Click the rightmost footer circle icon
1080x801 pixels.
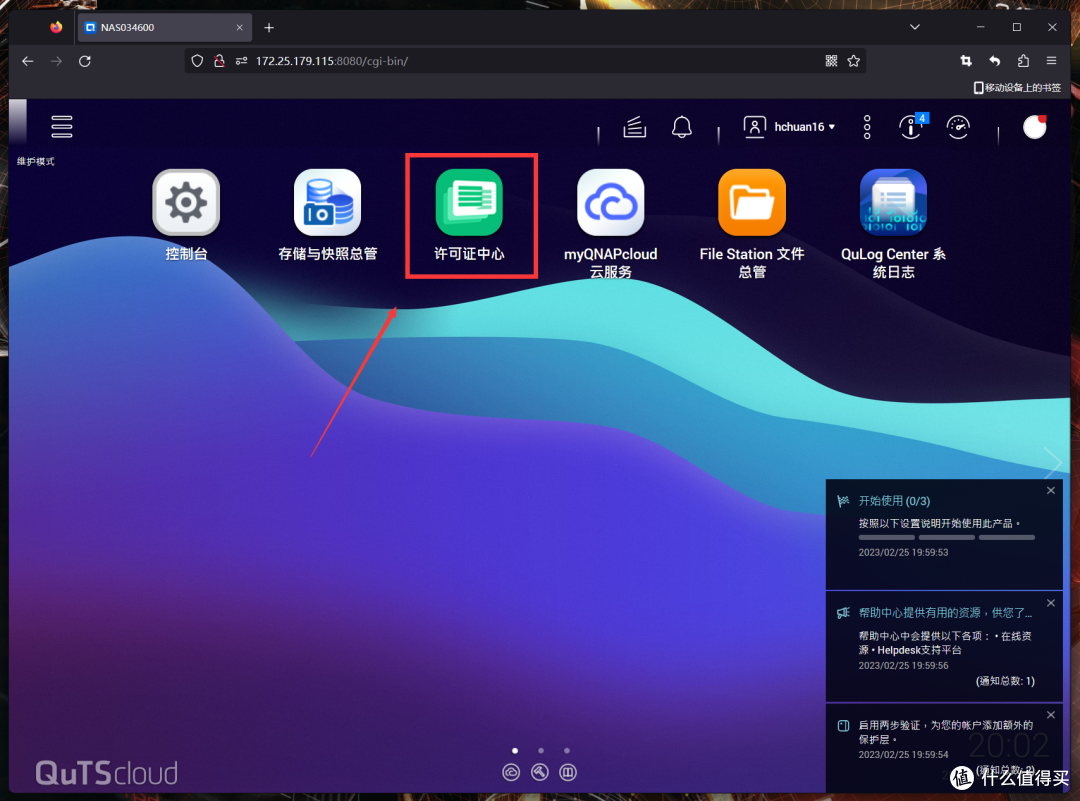(x=568, y=772)
